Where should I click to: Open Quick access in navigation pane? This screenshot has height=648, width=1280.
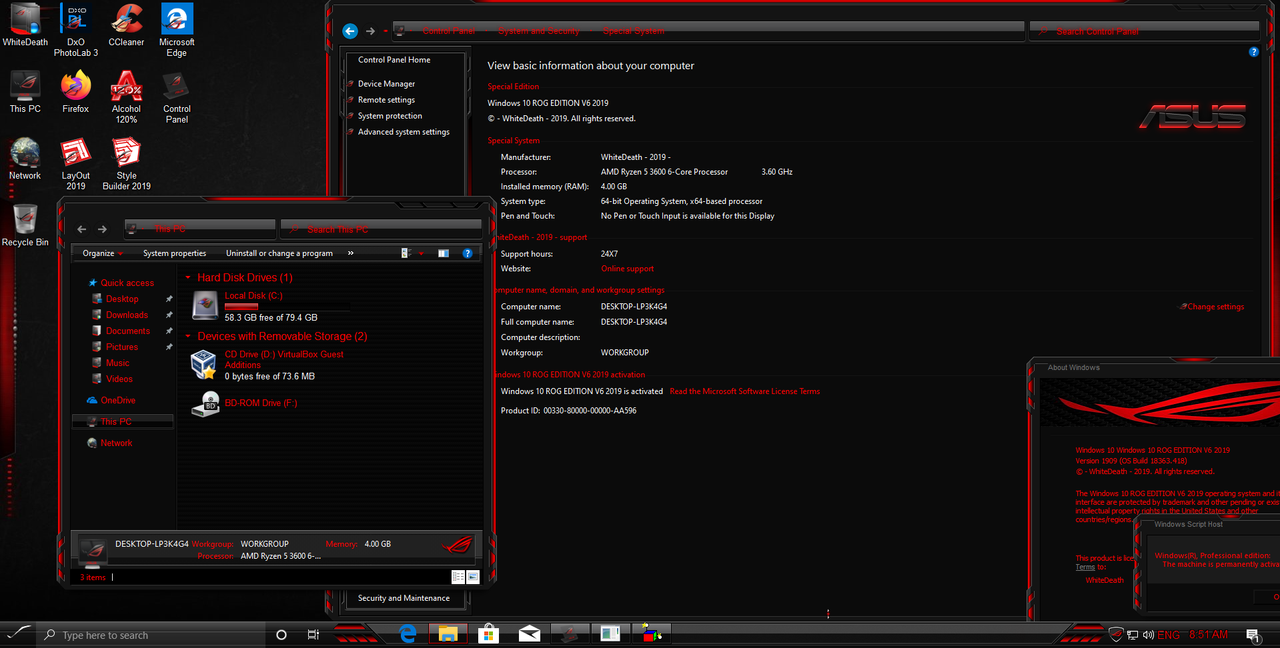click(127, 283)
